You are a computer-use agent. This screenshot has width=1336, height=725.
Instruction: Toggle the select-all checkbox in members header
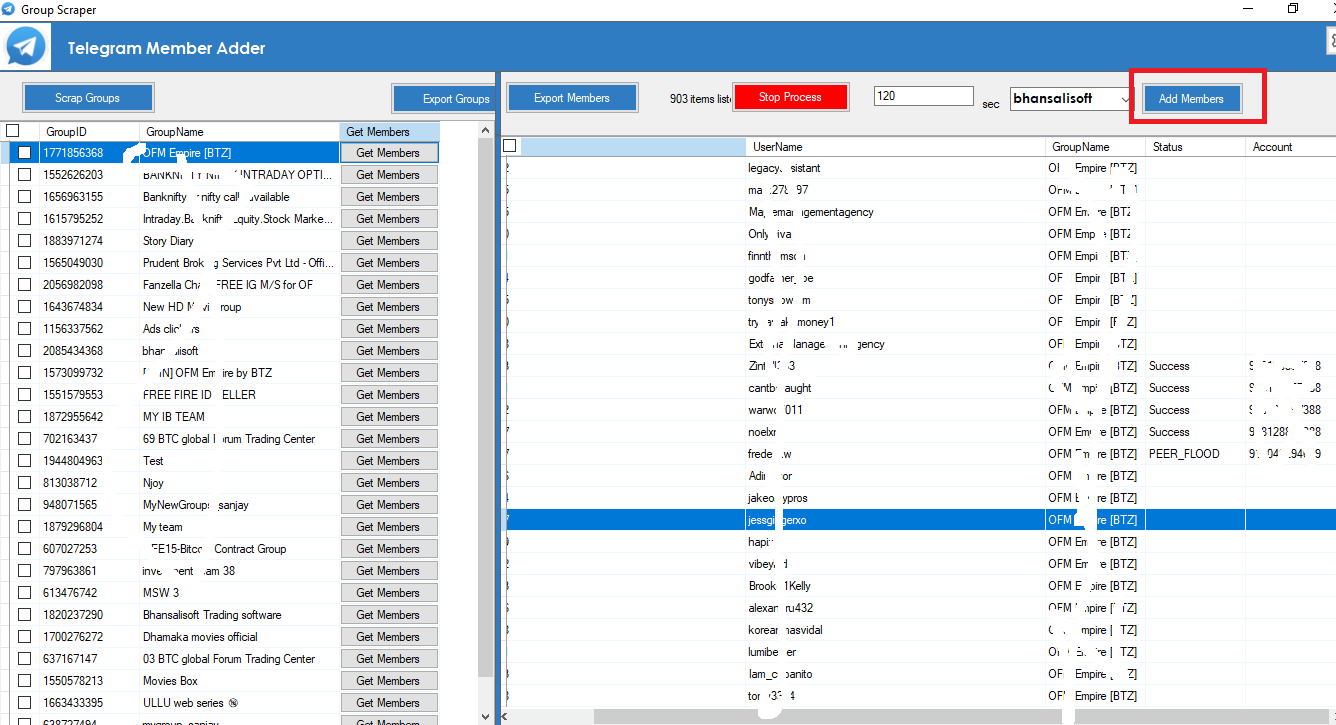tap(510, 146)
